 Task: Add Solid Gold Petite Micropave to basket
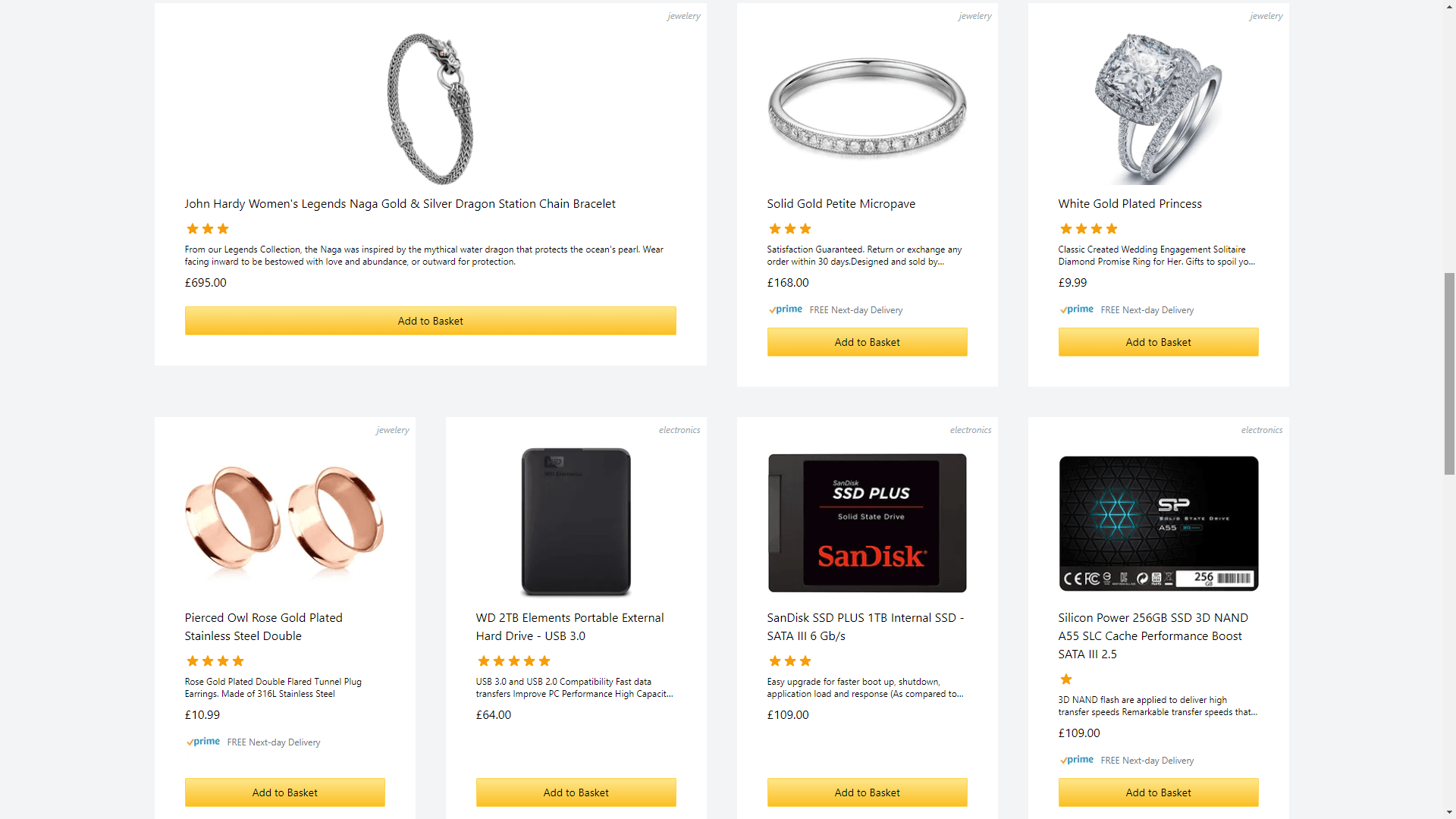[x=867, y=342]
